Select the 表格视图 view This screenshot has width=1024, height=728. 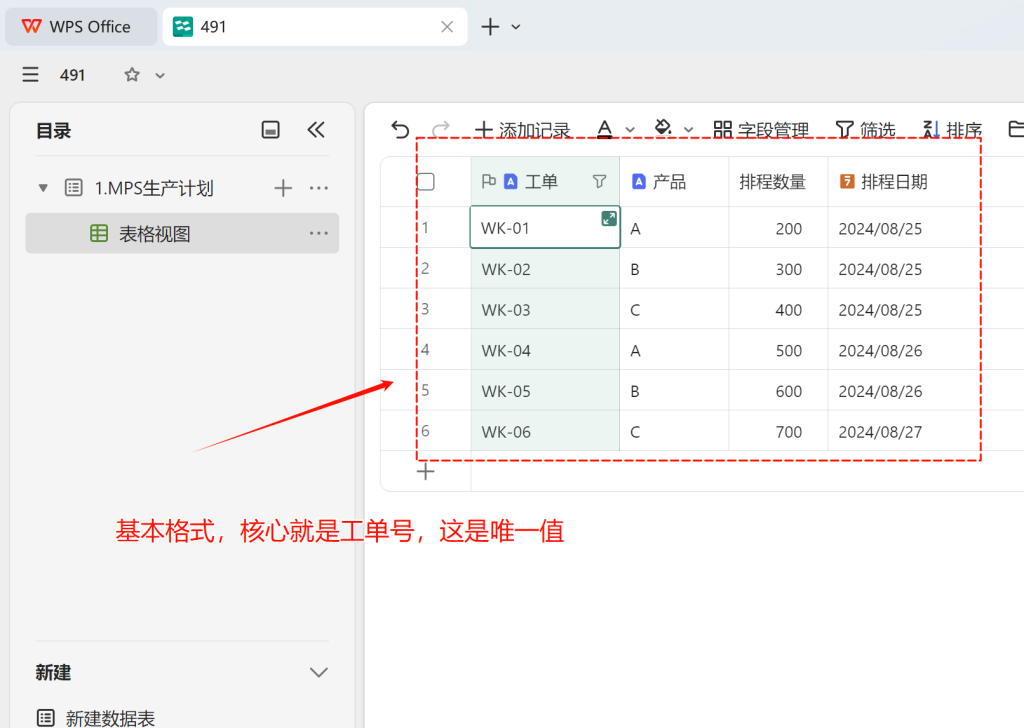coord(182,233)
